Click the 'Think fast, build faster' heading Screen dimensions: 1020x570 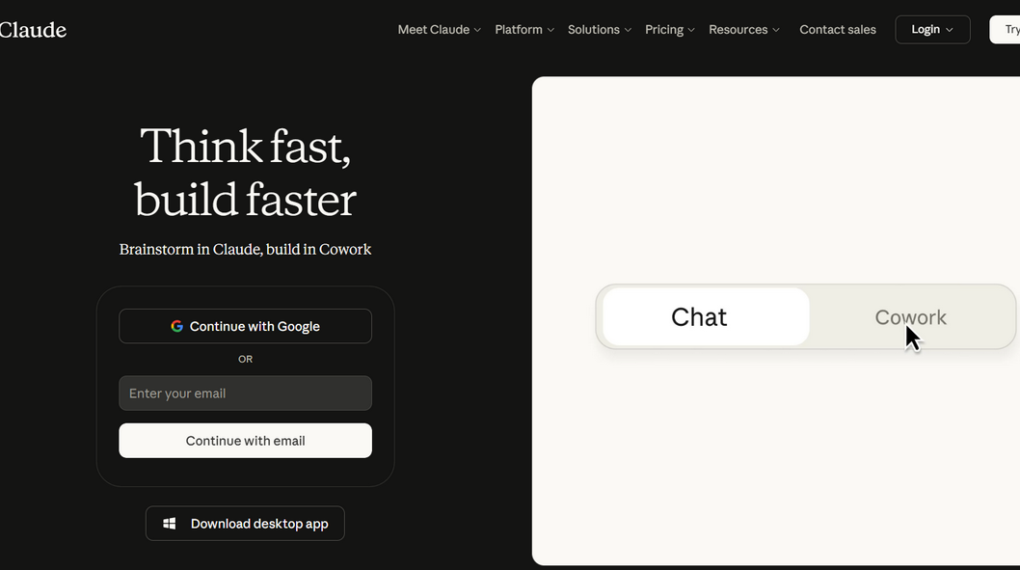245,172
